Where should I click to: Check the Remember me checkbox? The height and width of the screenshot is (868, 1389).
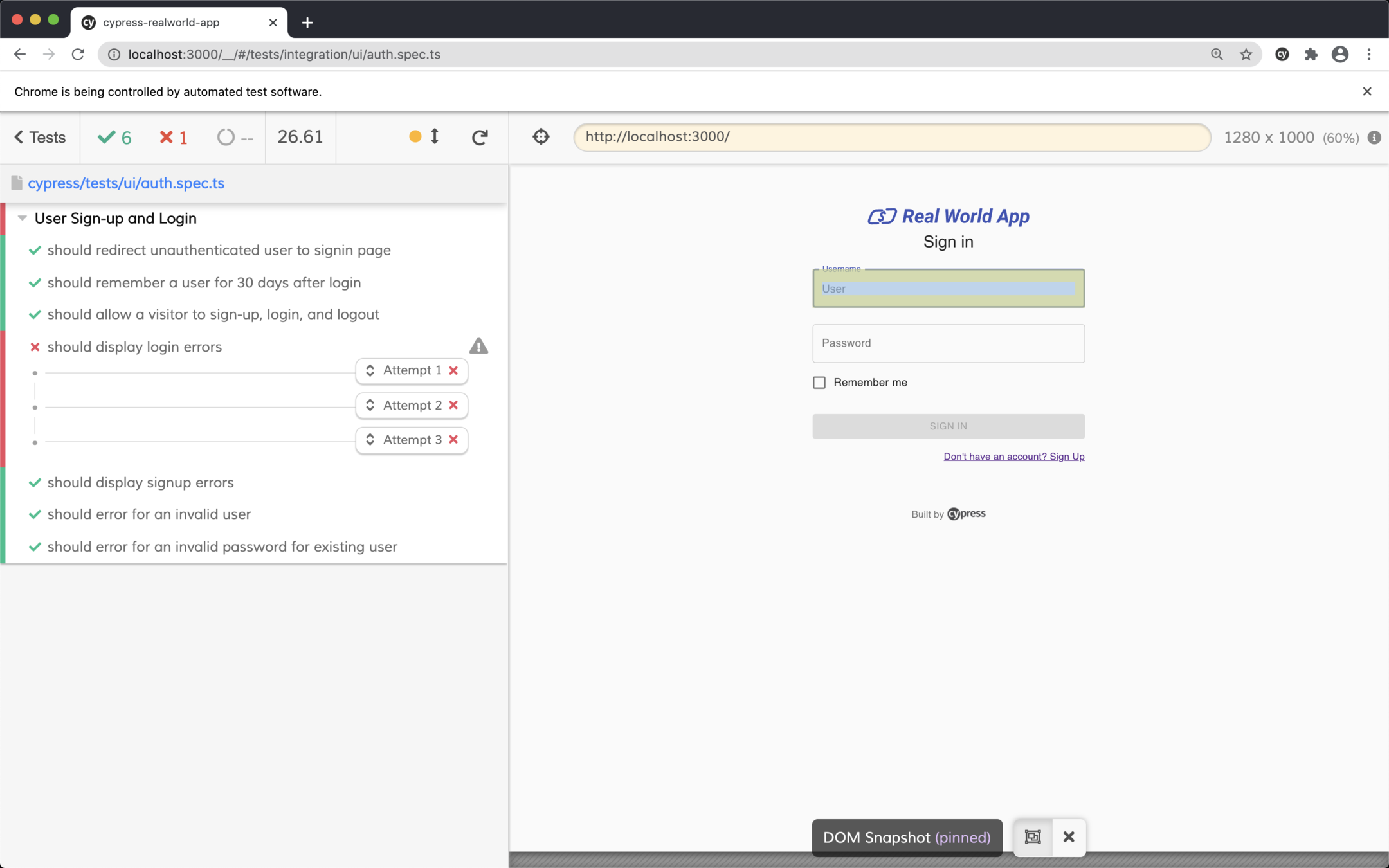(819, 383)
